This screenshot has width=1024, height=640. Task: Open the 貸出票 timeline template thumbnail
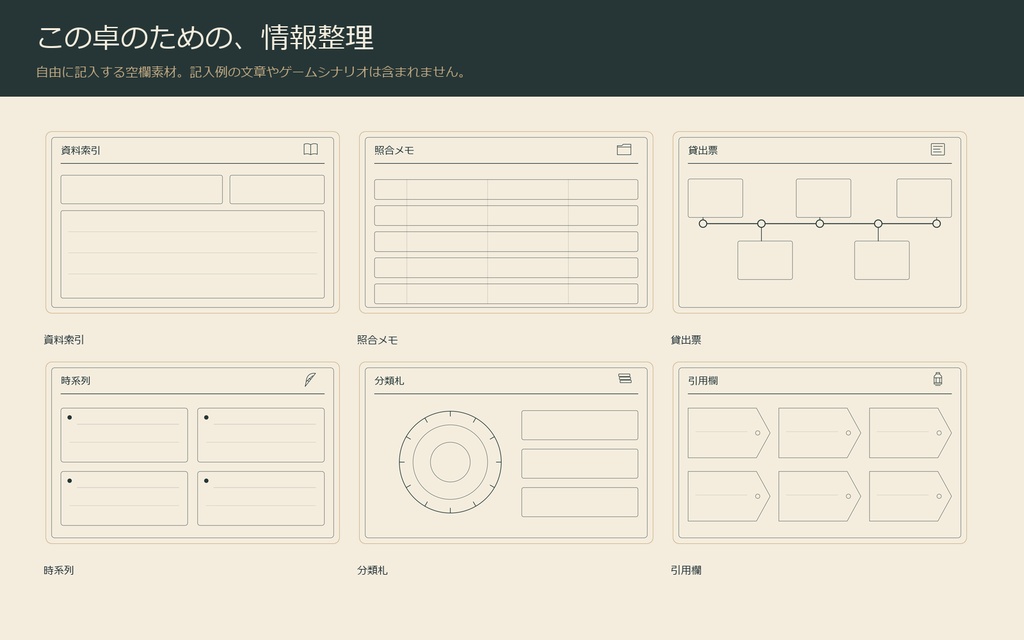coord(820,223)
